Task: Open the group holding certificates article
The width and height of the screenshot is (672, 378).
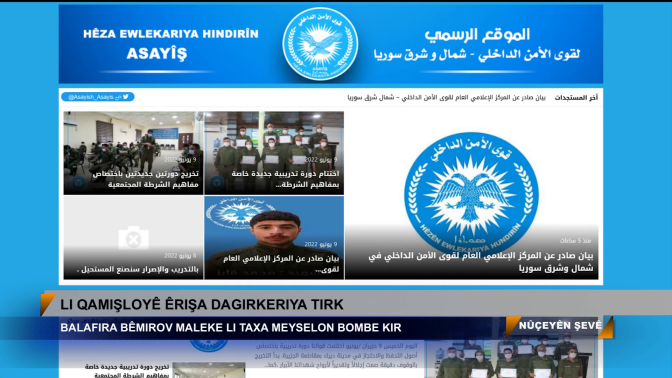Action: pos(274,153)
